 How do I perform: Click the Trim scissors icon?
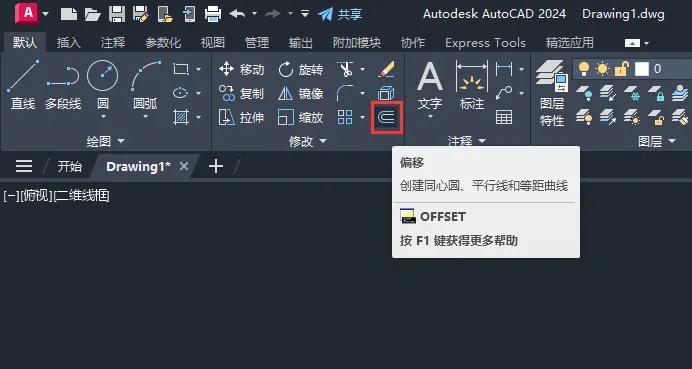point(345,69)
